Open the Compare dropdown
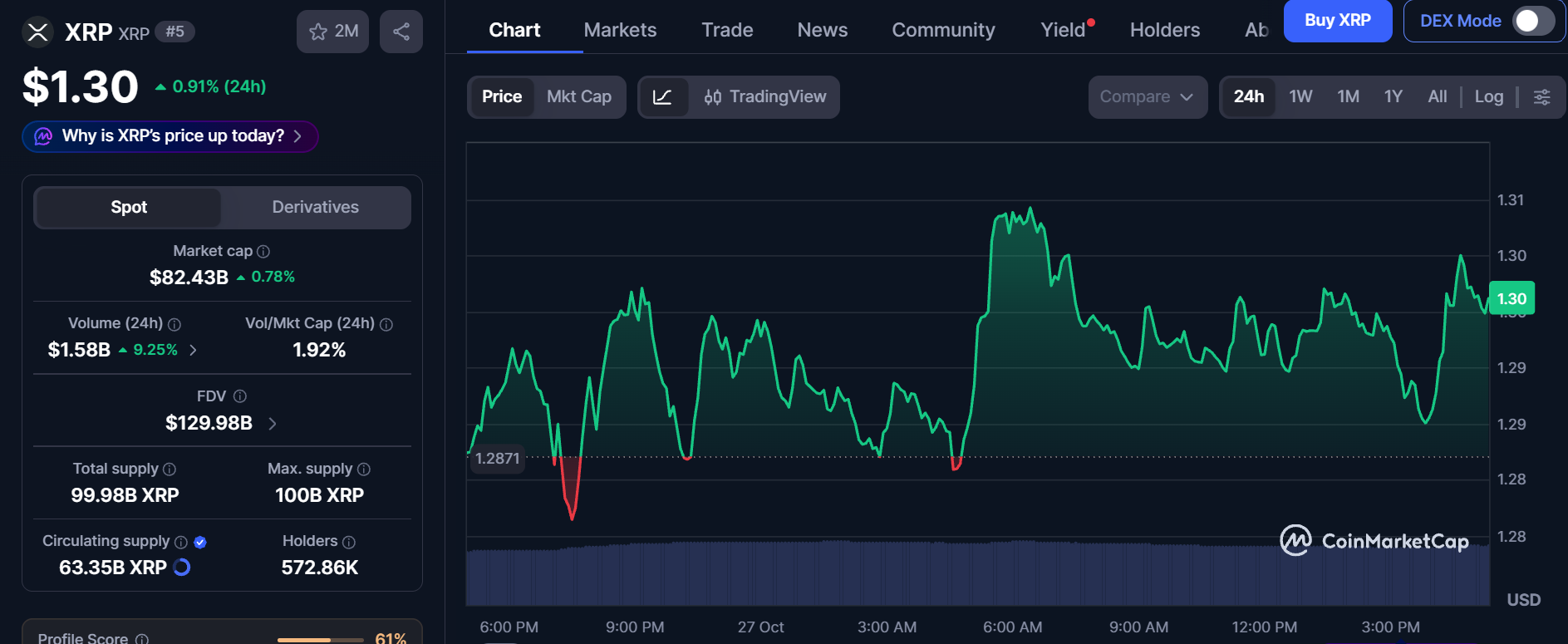This screenshot has height=644, width=1568. (x=1148, y=97)
